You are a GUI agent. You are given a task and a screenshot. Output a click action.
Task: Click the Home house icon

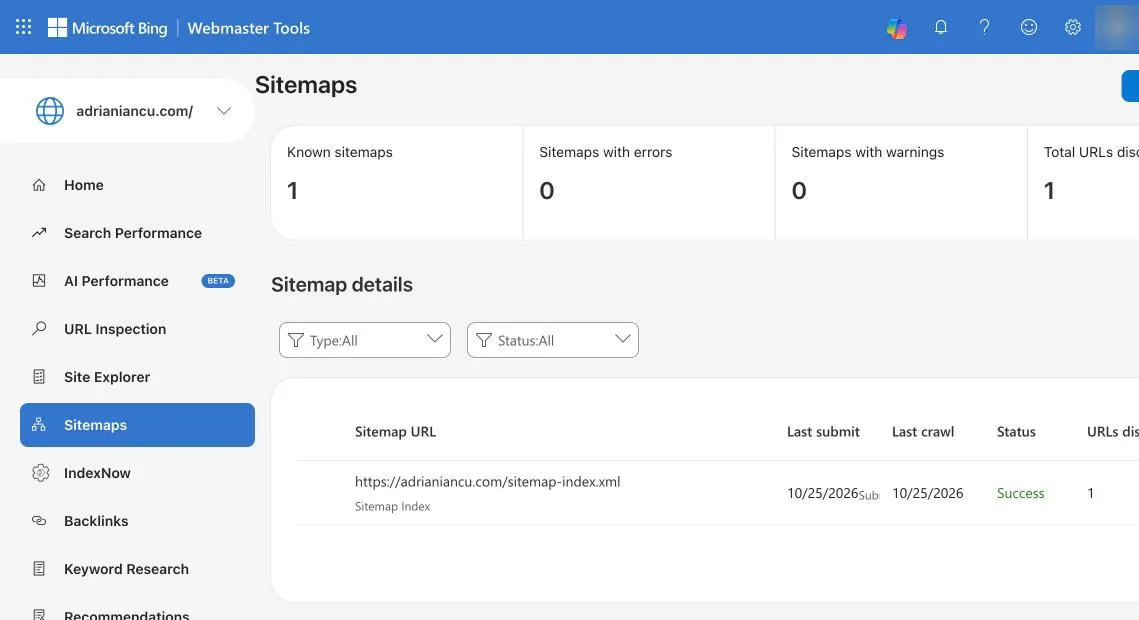pyautogui.click(x=39, y=185)
